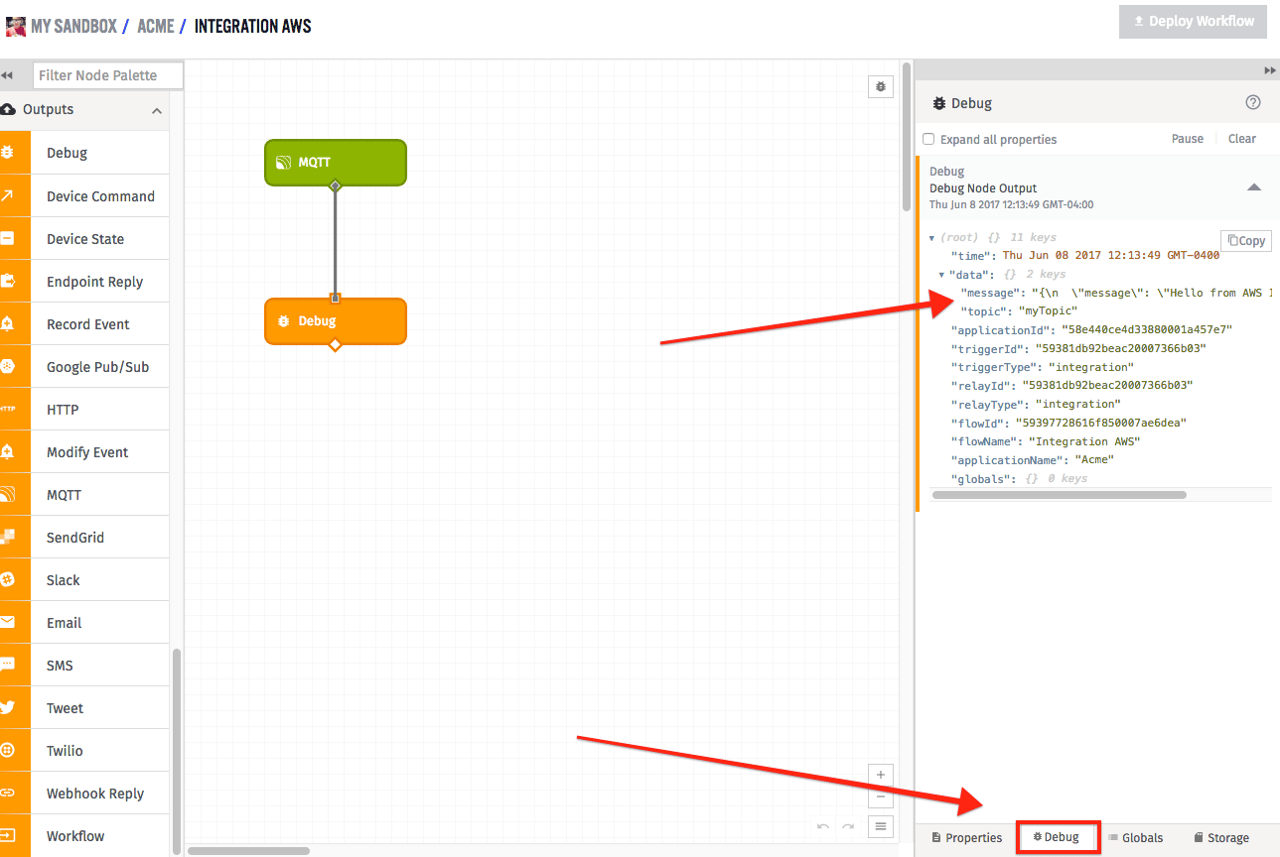Viewport: 1280px width, 857px height.
Task: Collapse the Outputs section in the palette
Action: pyautogui.click(x=156, y=110)
